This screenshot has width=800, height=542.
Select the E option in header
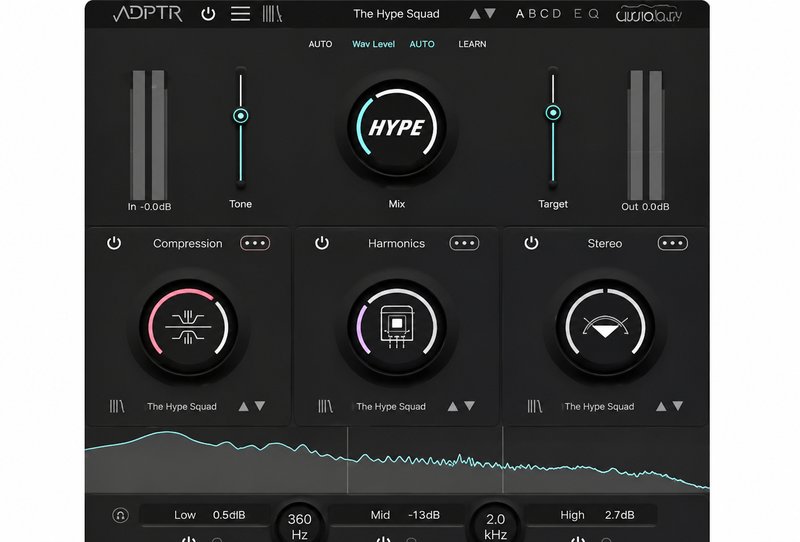[x=578, y=14]
